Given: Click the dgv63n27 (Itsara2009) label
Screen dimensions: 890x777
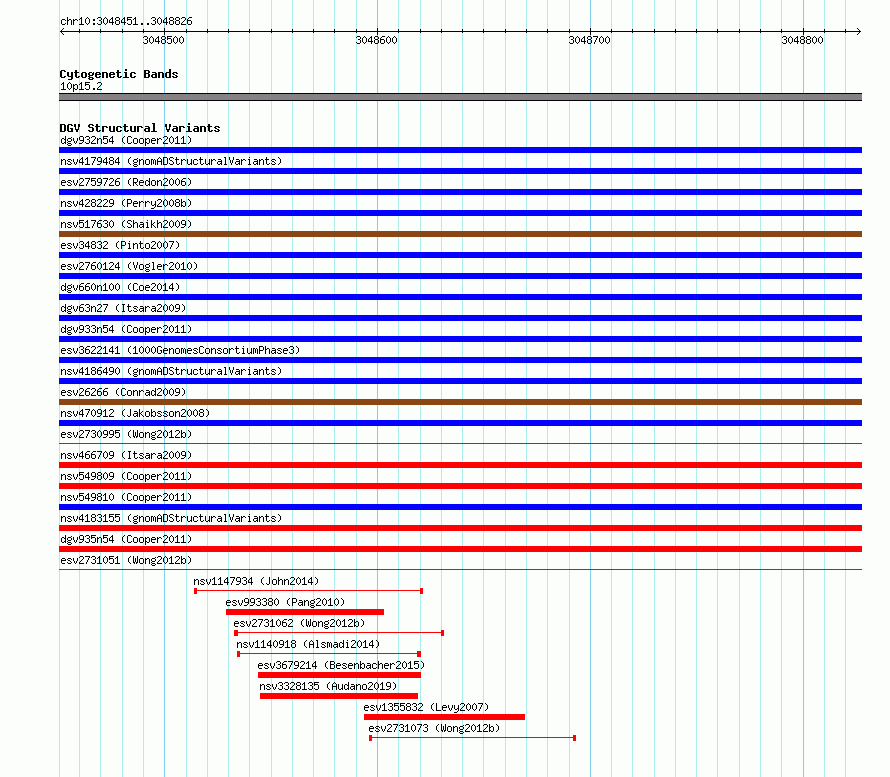Looking at the screenshot, I should 123,308.
